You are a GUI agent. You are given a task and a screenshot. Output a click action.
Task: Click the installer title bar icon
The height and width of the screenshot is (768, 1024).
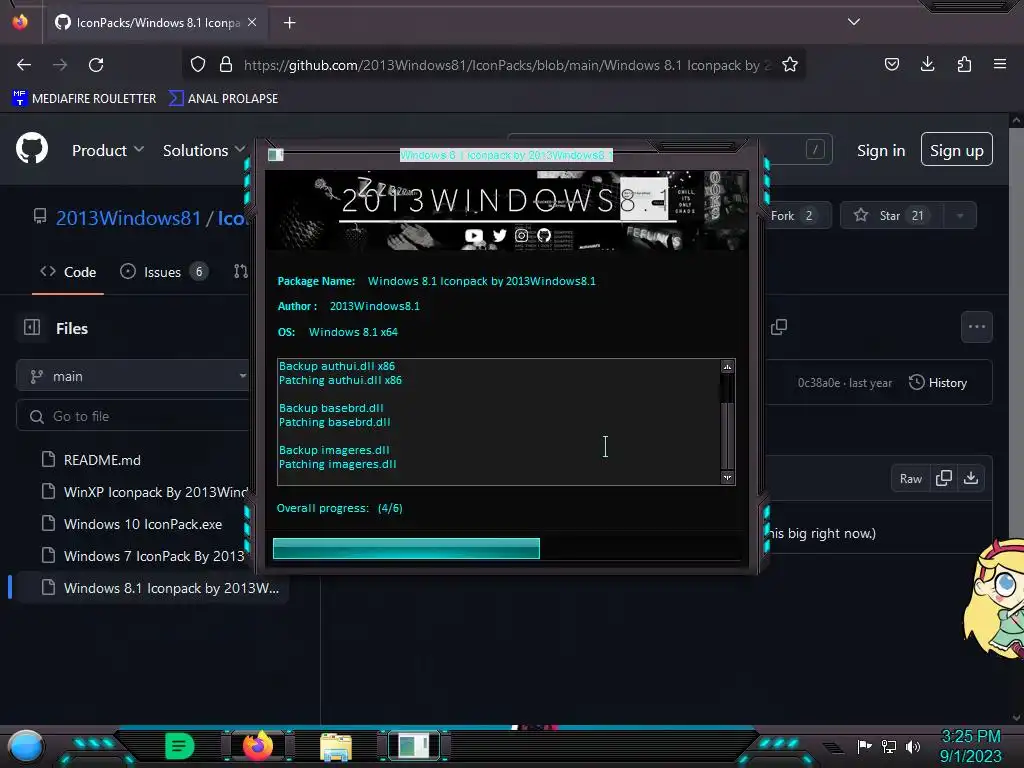pos(276,155)
